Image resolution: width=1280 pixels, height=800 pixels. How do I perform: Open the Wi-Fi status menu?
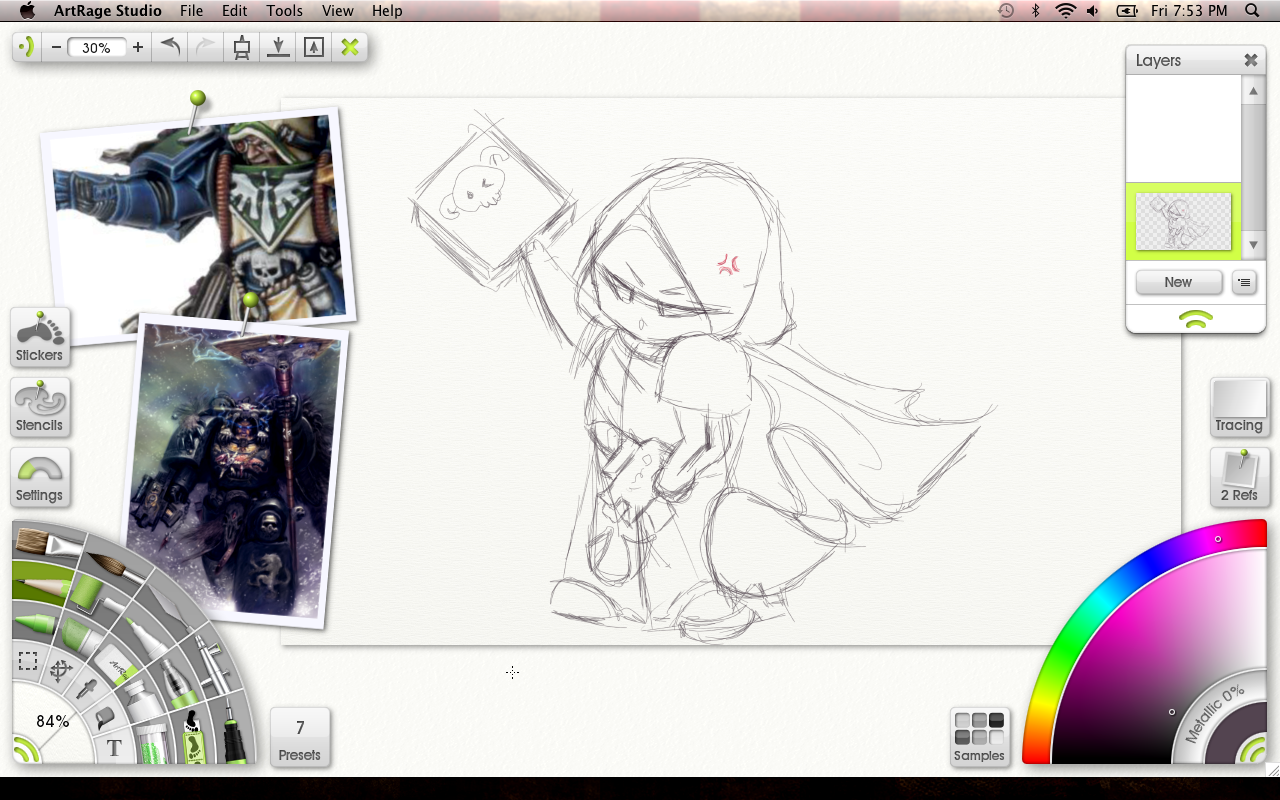[x=1065, y=11]
